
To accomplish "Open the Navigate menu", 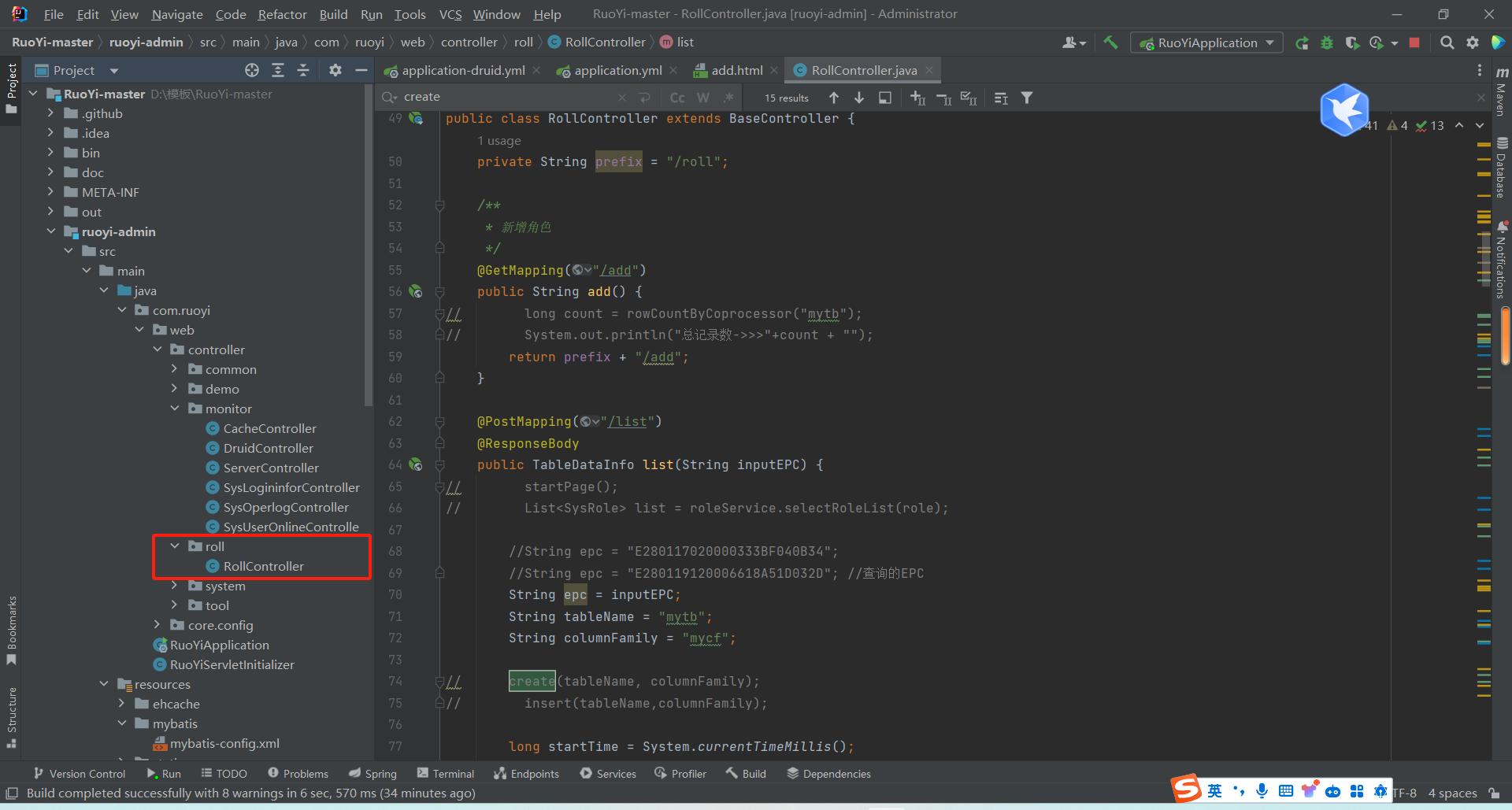I will (x=176, y=14).
